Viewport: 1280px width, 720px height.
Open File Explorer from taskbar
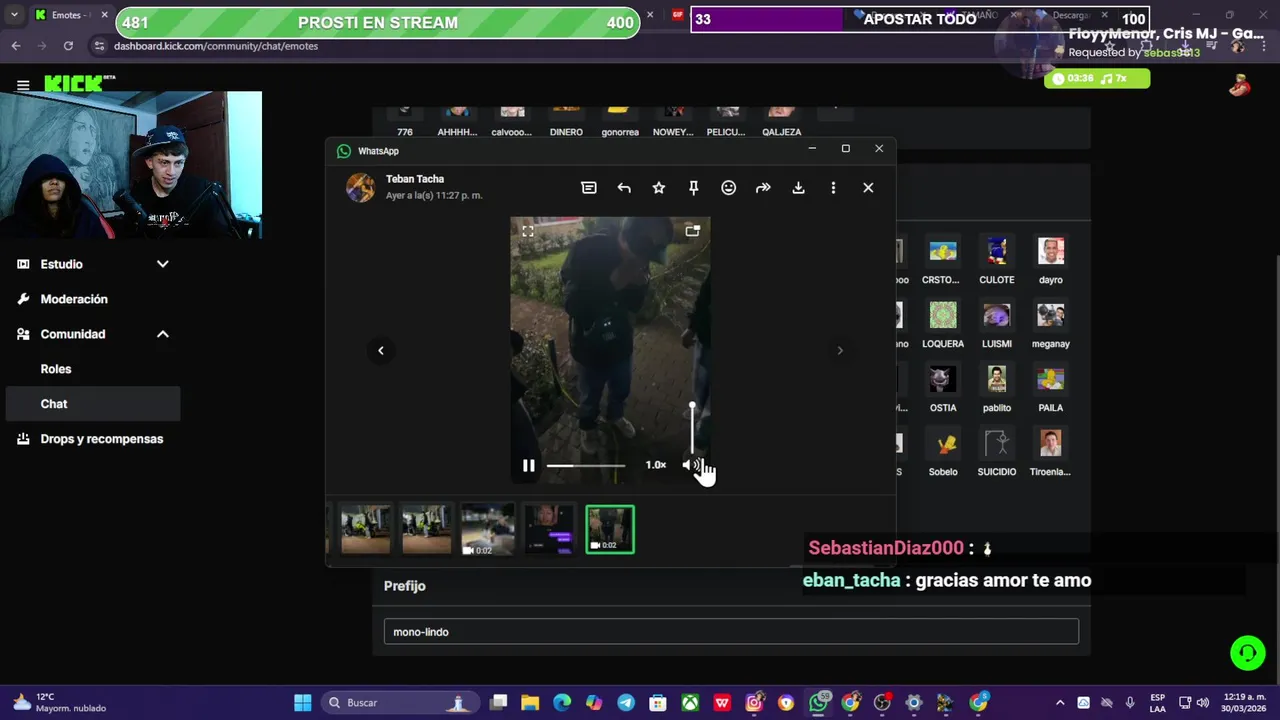pyautogui.click(x=530, y=703)
